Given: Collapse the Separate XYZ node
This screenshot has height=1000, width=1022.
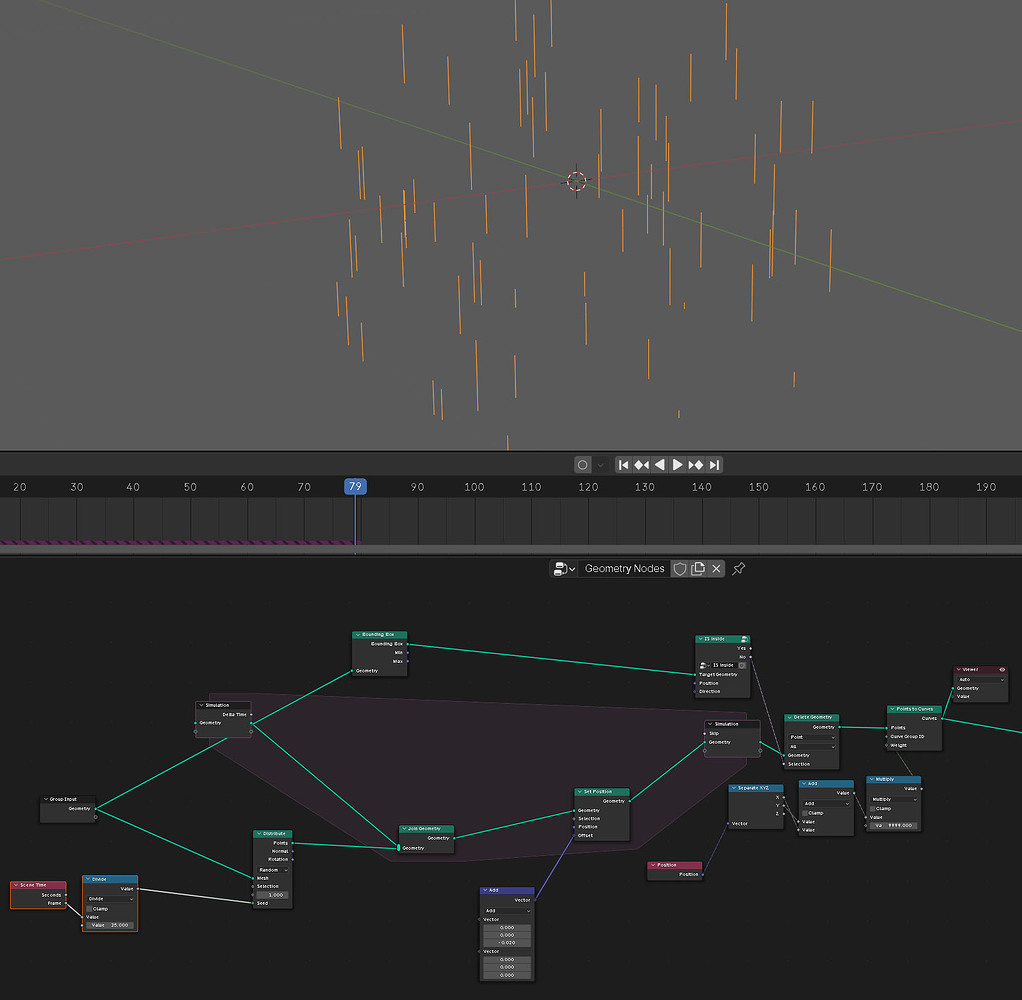Looking at the screenshot, I should pos(734,788).
